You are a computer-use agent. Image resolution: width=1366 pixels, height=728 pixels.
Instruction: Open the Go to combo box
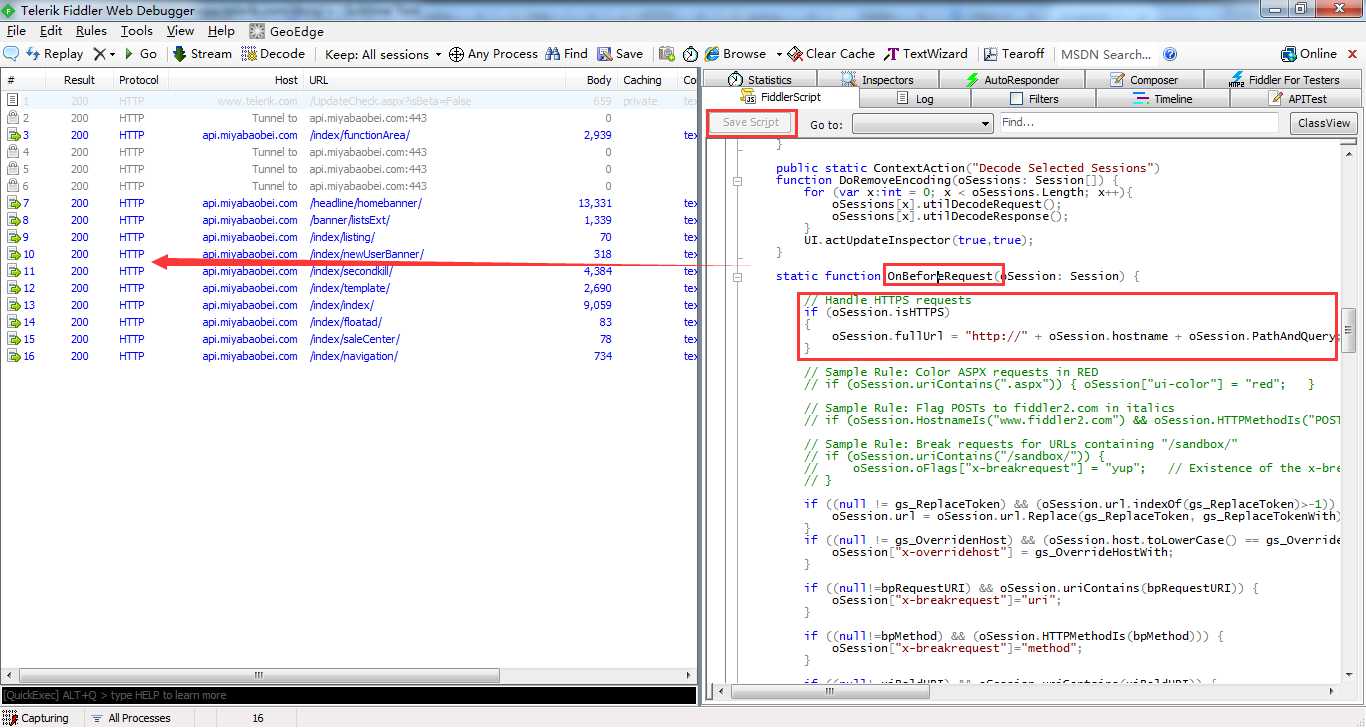coord(921,123)
